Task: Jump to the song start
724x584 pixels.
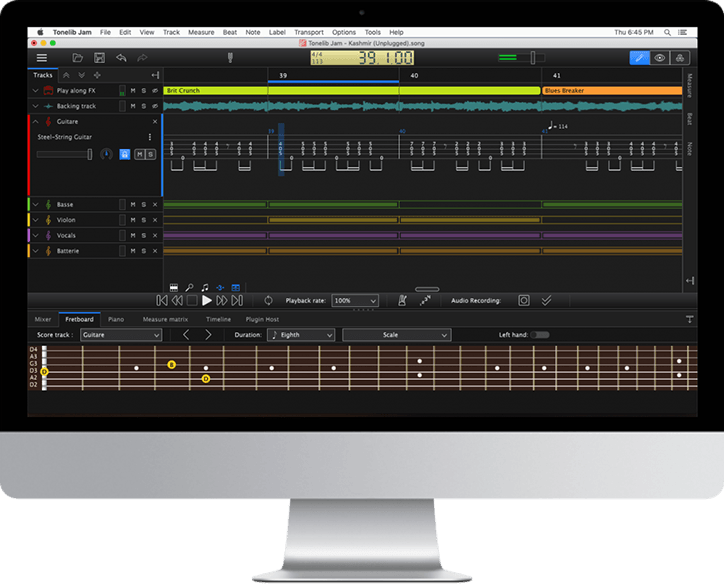Action: pyautogui.click(x=162, y=301)
